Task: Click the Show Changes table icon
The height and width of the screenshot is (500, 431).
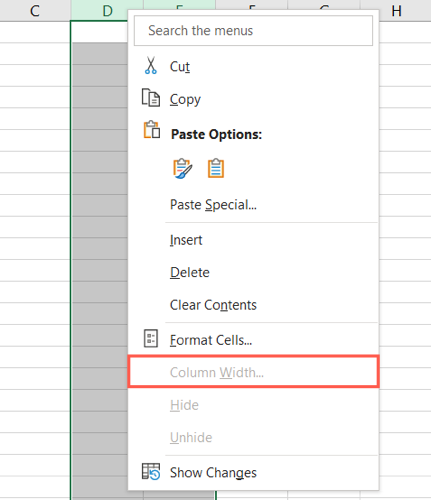Action: click(x=151, y=471)
